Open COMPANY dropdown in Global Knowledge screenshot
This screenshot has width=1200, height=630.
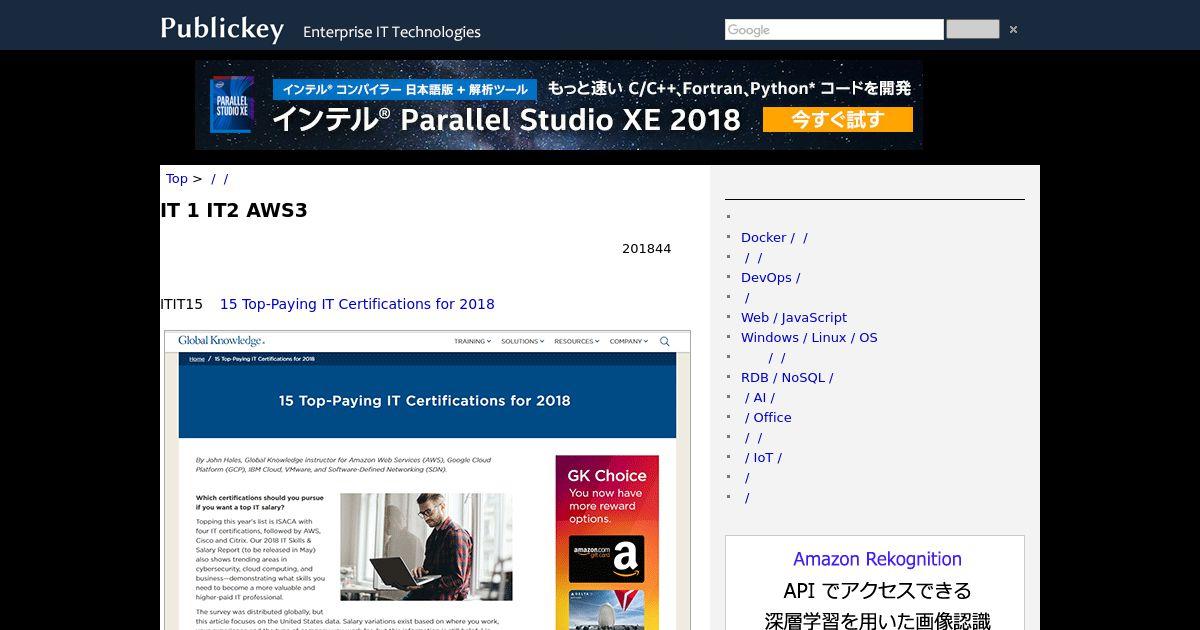629,341
